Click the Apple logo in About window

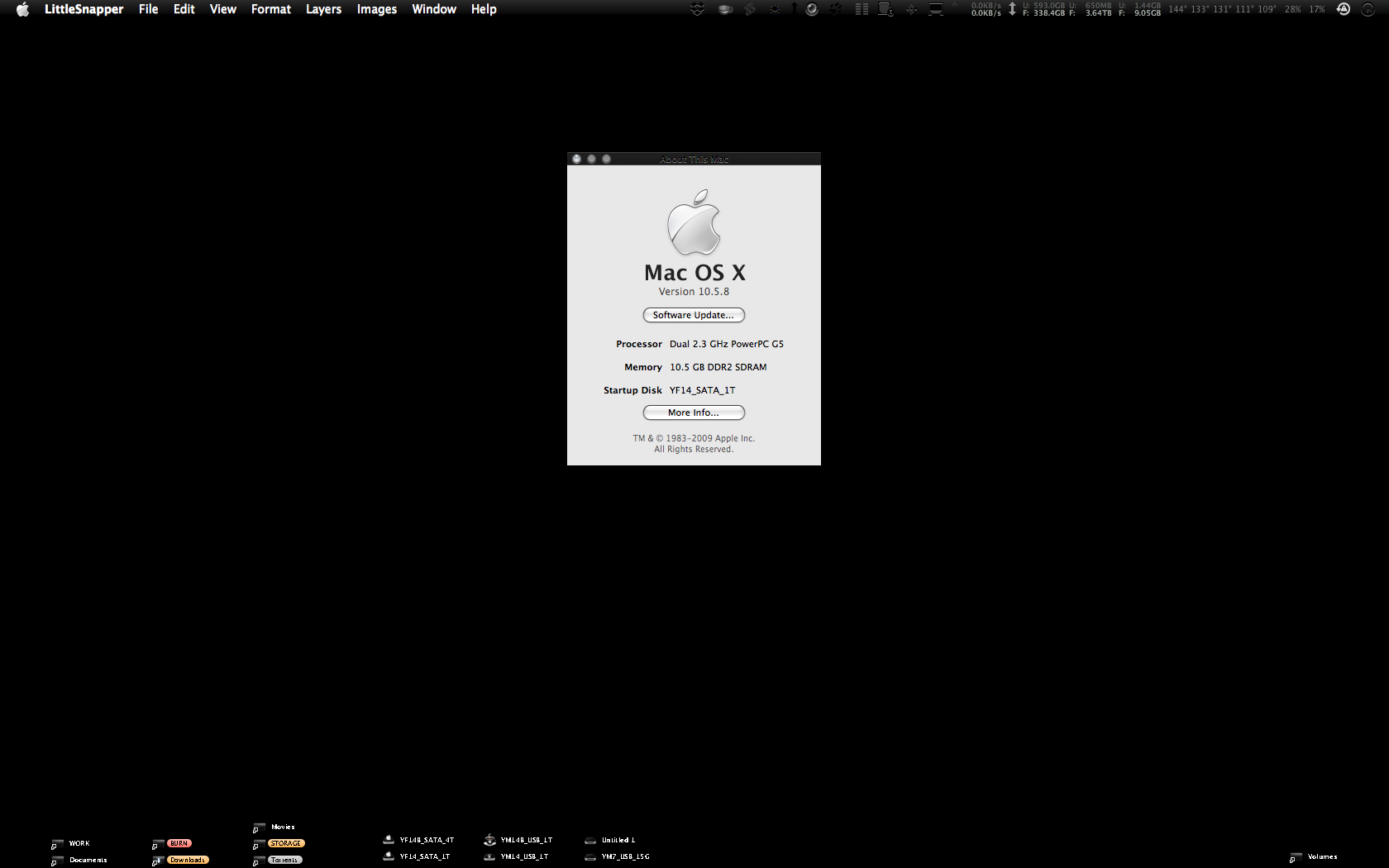[x=694, y=222]
